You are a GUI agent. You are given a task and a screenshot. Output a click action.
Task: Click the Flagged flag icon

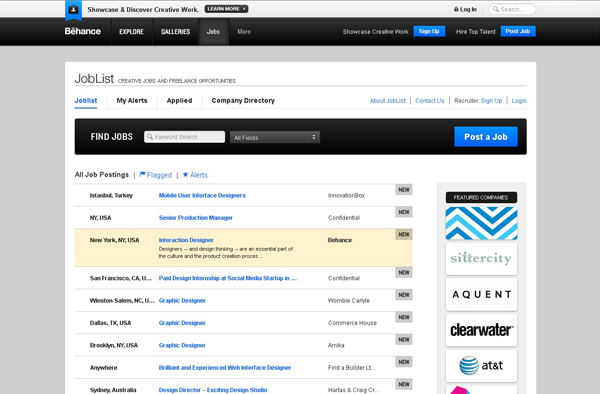pos(142,174)
